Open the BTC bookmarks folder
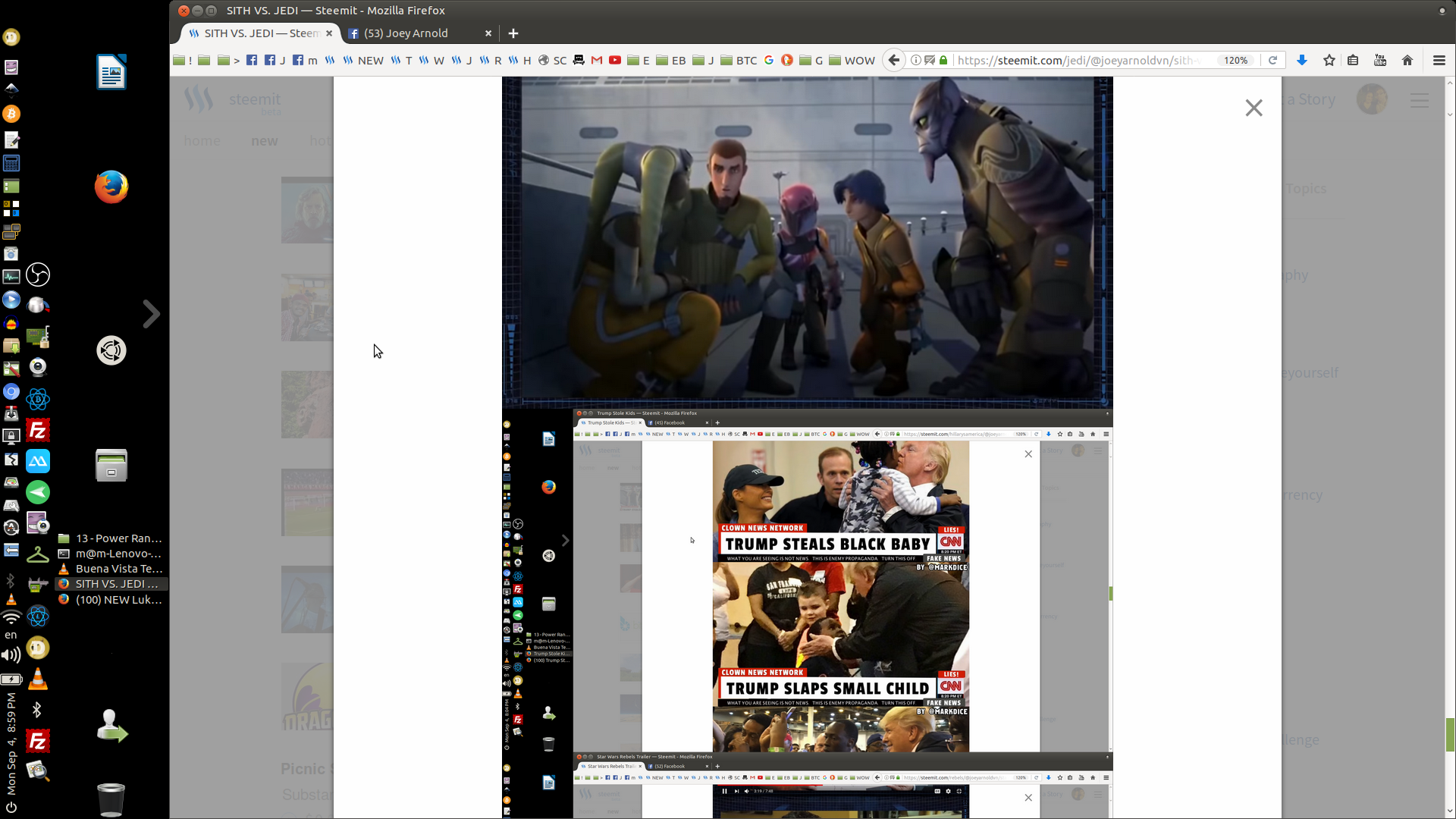Image resolution: width=1456 pixels, height=819 pixels. pyautogui.click(x=739, y=61)
